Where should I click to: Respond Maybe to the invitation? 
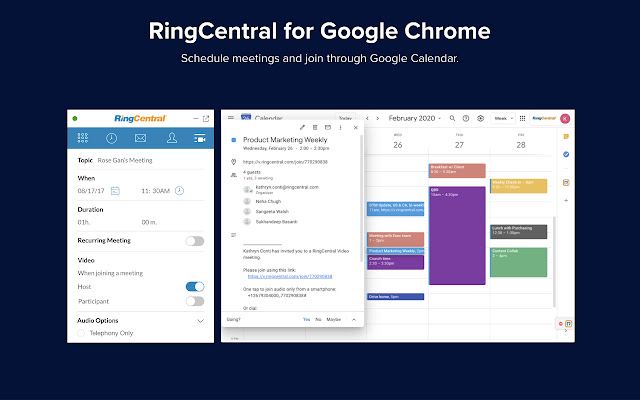[333, 320]
